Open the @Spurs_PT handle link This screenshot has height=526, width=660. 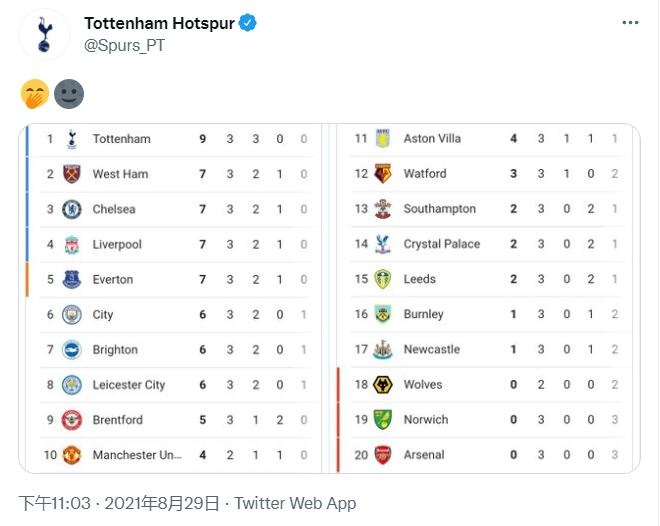[124, 45]
